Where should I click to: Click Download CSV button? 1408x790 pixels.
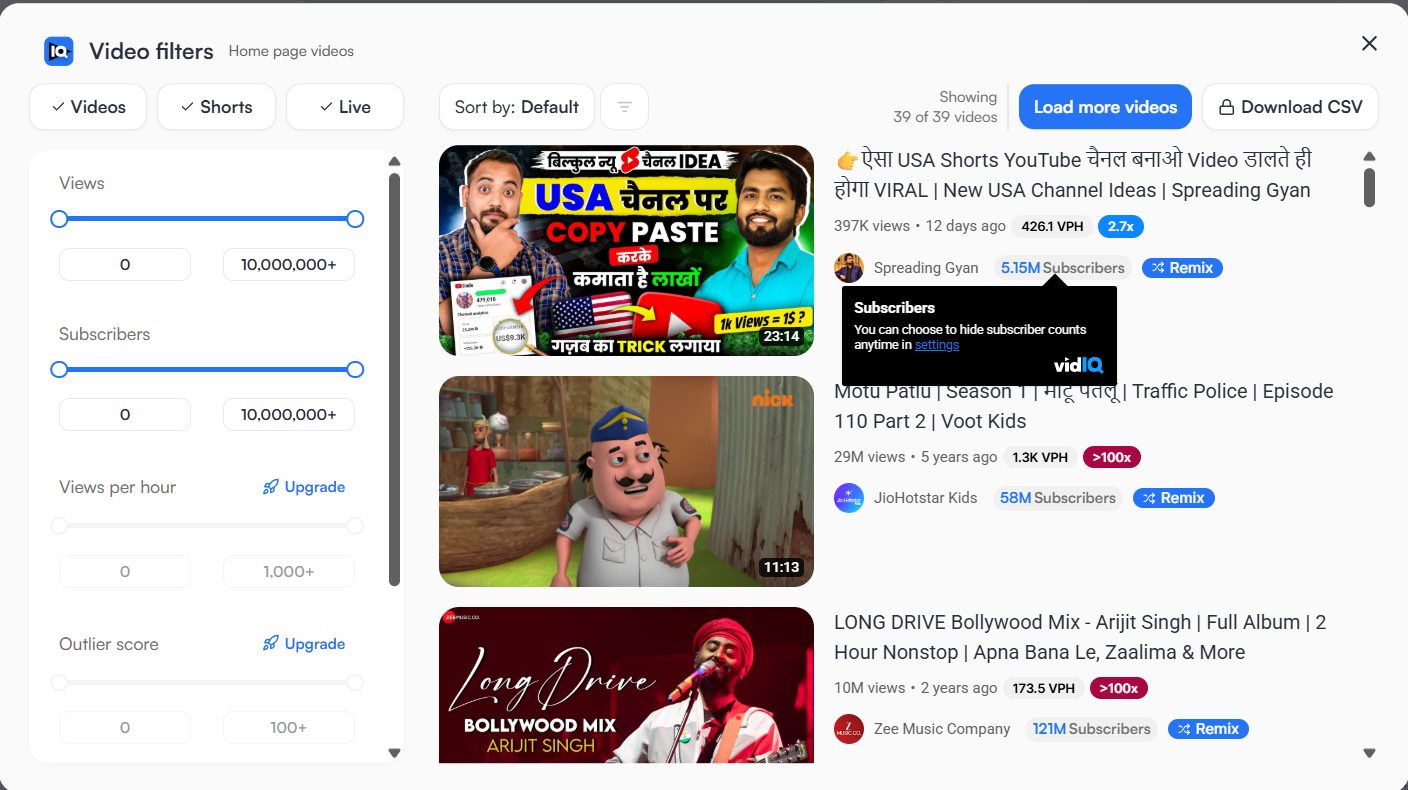click(x=1290, y=107)
